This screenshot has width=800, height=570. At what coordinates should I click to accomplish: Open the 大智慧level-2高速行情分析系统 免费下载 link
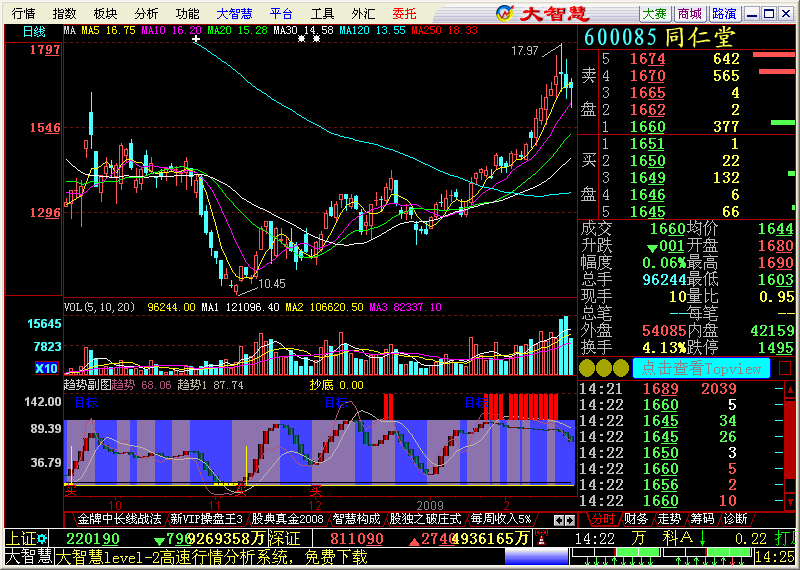tap(211, 557)
